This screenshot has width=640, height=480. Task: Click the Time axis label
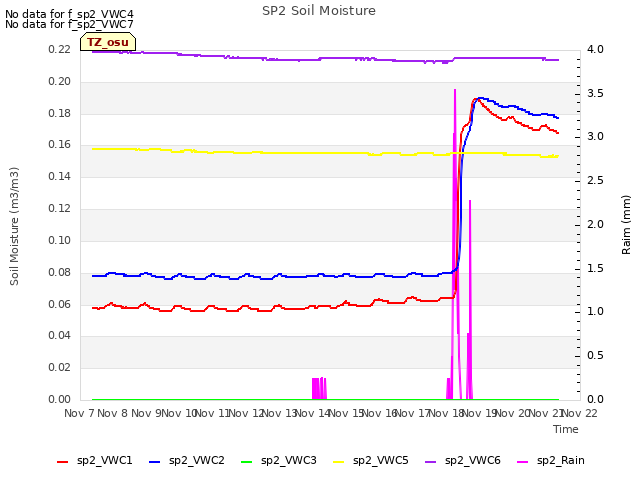pyautogui.click(x=566, y=429)
